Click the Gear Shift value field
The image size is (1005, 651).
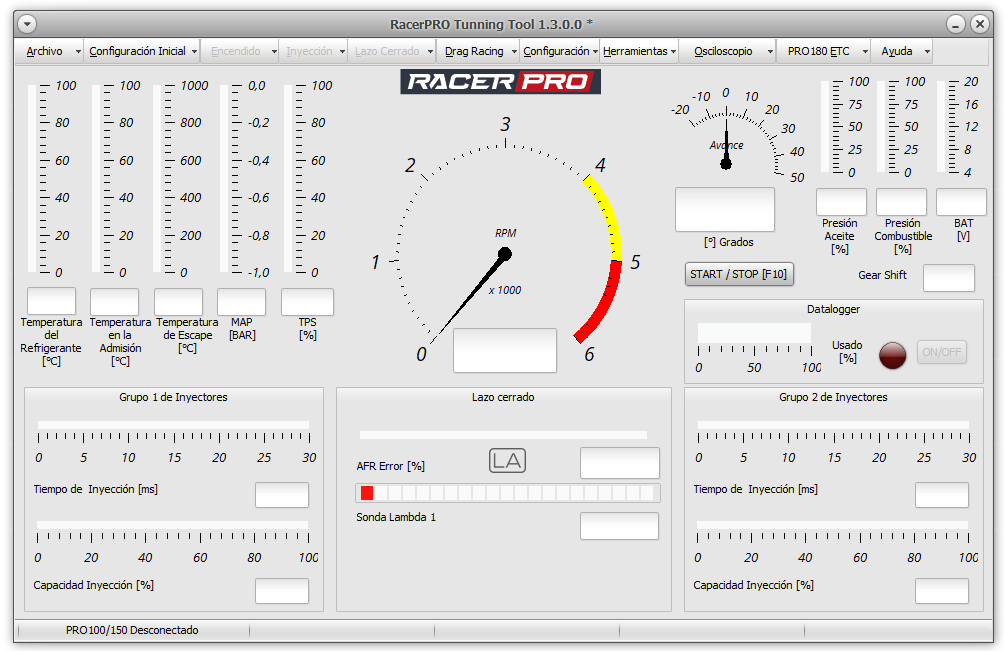[949, 278]
